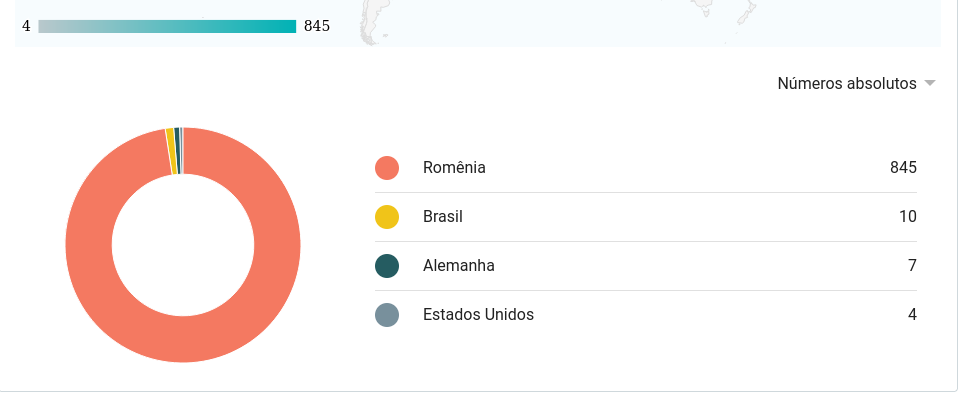Click the minimum value 4 beside gradient bar
The image size is (959, 393).
point(26,26)
